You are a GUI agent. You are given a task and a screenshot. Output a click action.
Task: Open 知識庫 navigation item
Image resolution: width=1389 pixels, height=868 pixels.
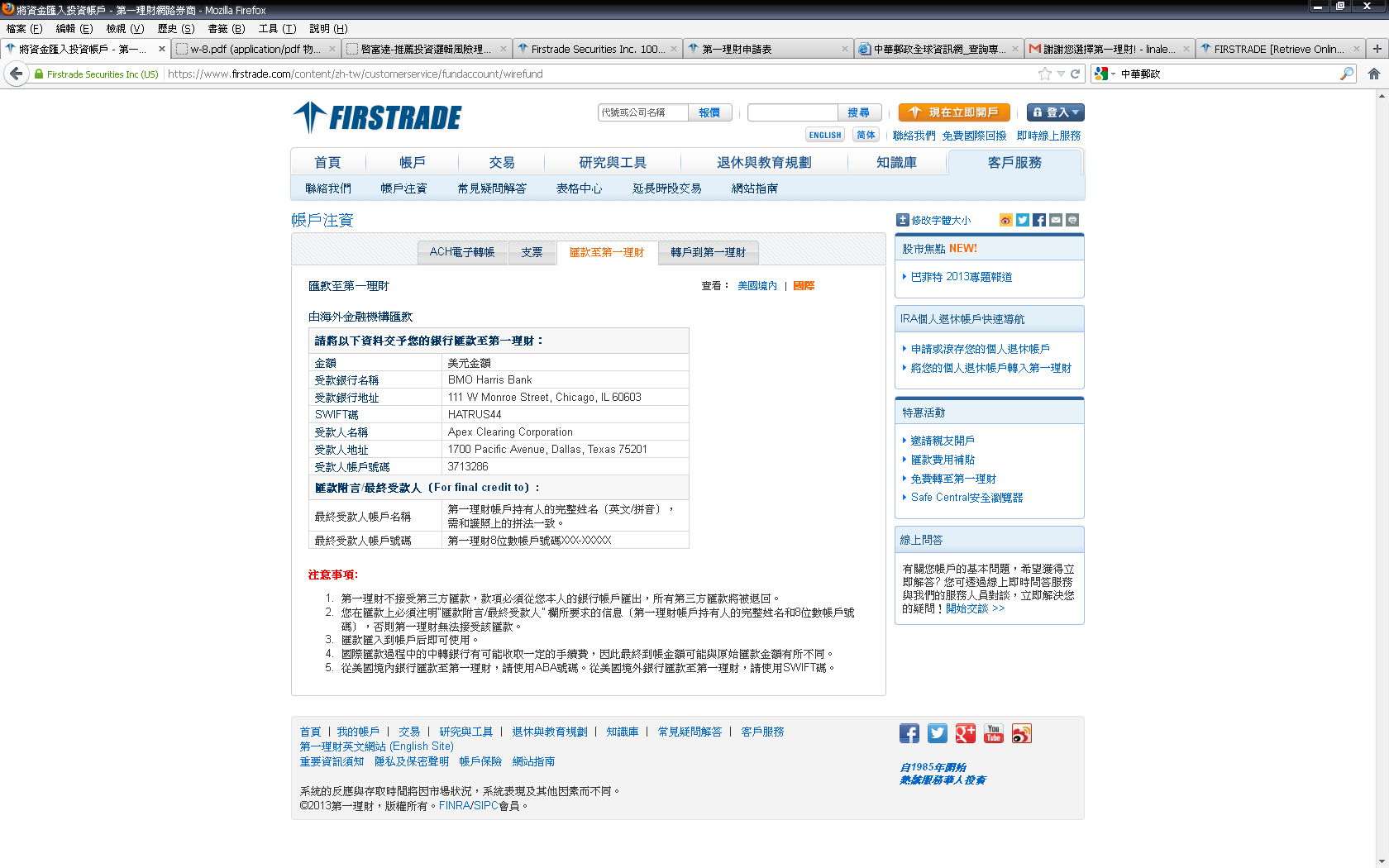click(897, 163)
